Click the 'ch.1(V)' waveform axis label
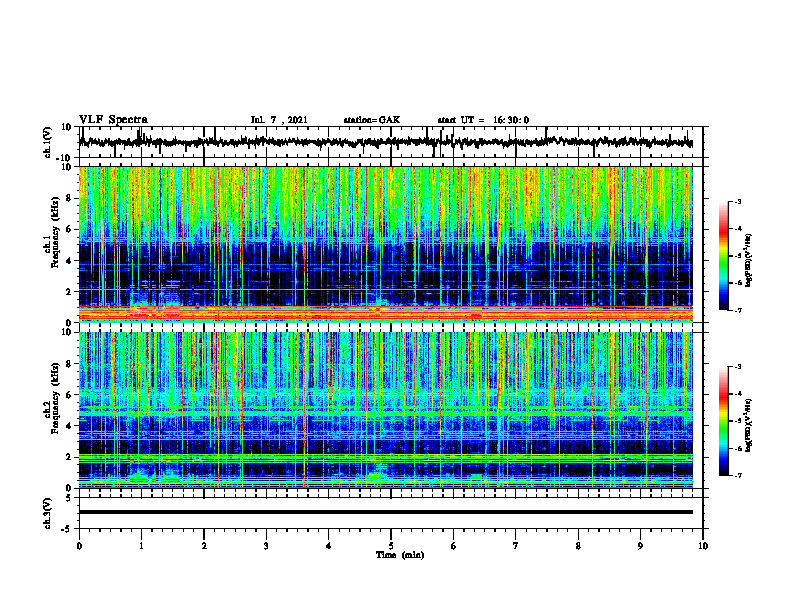 (x=48, y=142)
